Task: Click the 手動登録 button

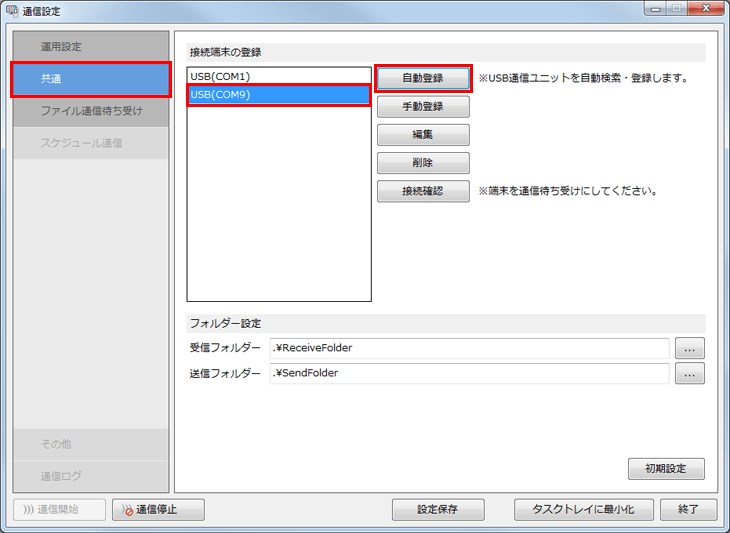Action: click(x=423, y=106)
